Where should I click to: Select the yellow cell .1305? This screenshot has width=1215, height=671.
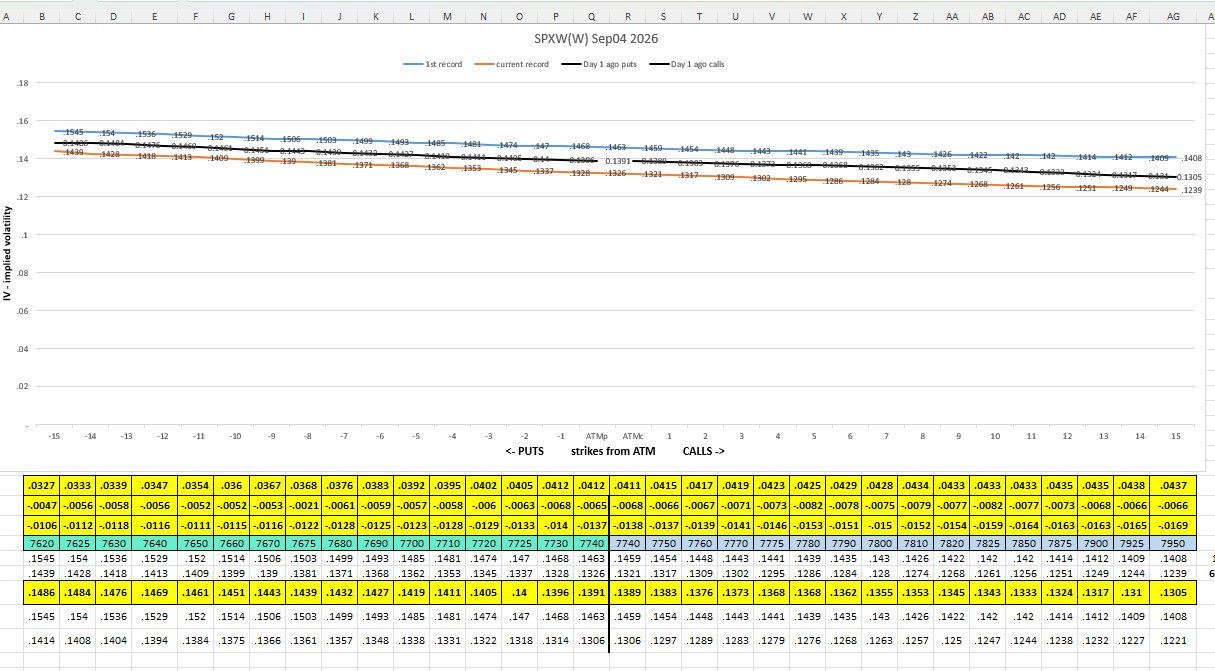point(1172,593)
